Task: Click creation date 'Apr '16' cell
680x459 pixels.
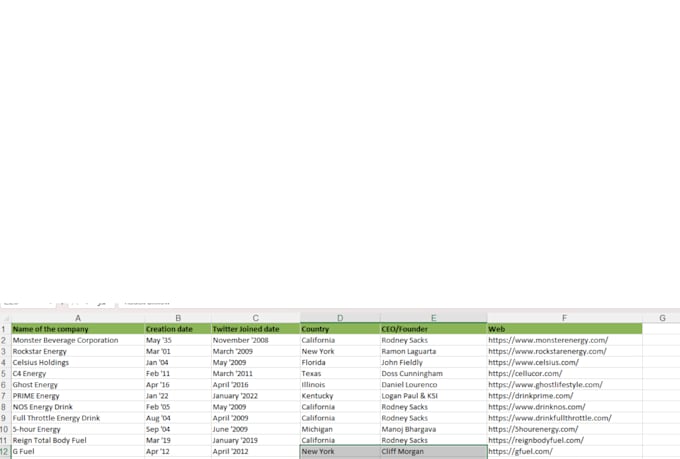Action: (178, 385)
